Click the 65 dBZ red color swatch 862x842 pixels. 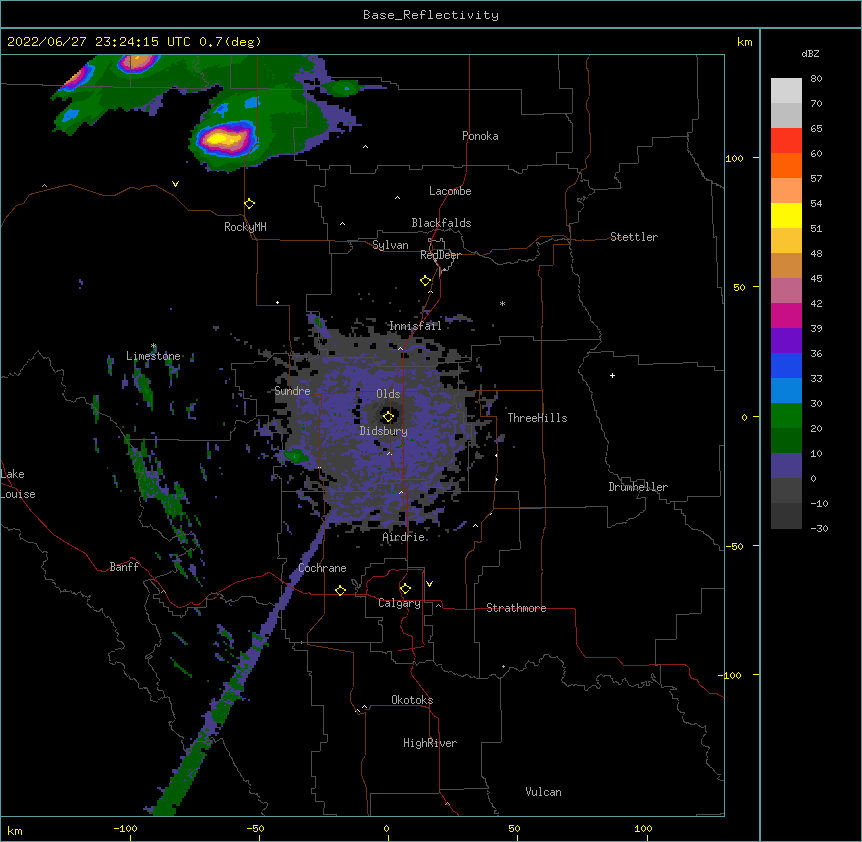click(x=786, y=140)
